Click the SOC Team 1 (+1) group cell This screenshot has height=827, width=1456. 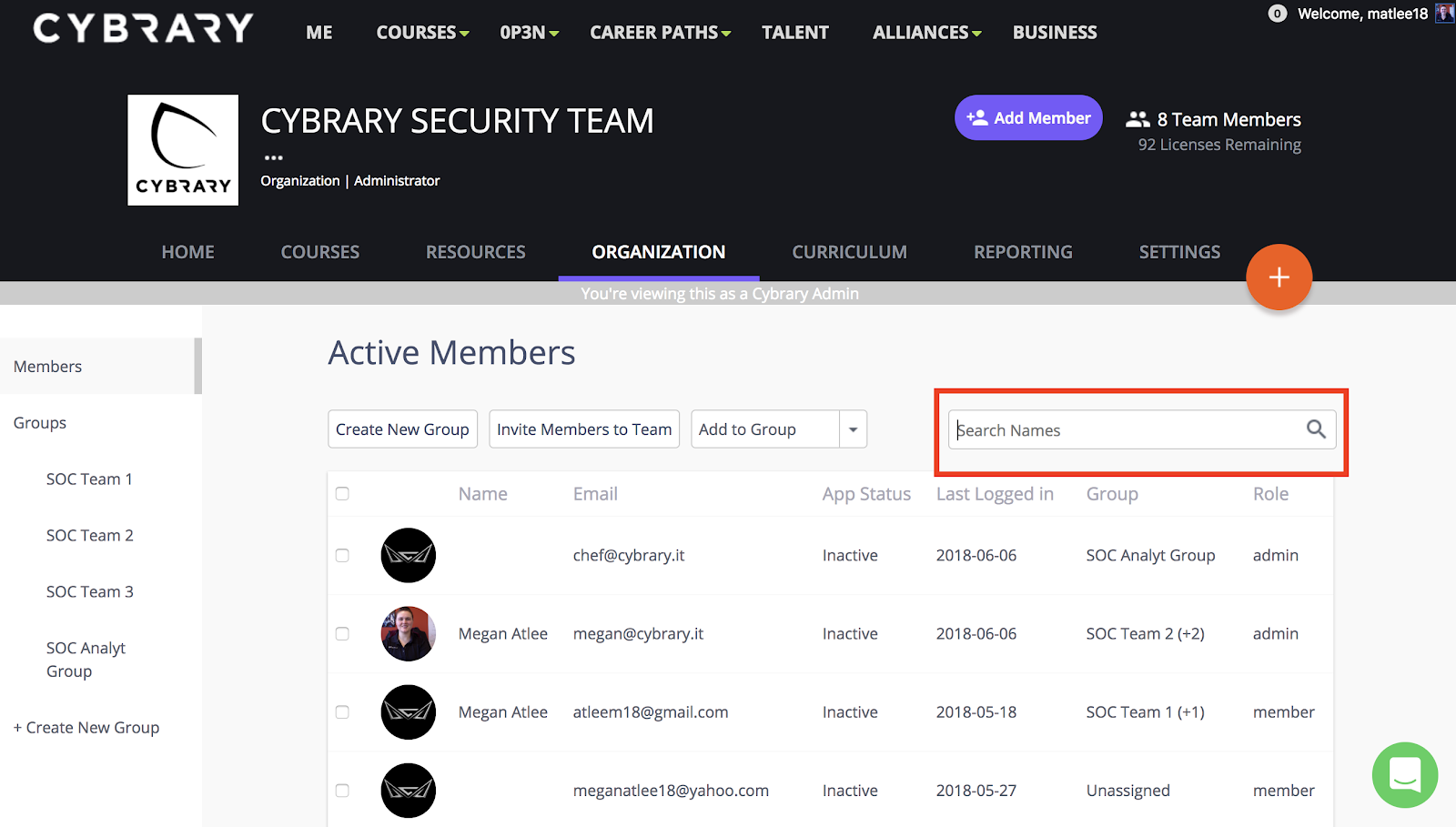pyautogui.click(x=1145, y=712)
